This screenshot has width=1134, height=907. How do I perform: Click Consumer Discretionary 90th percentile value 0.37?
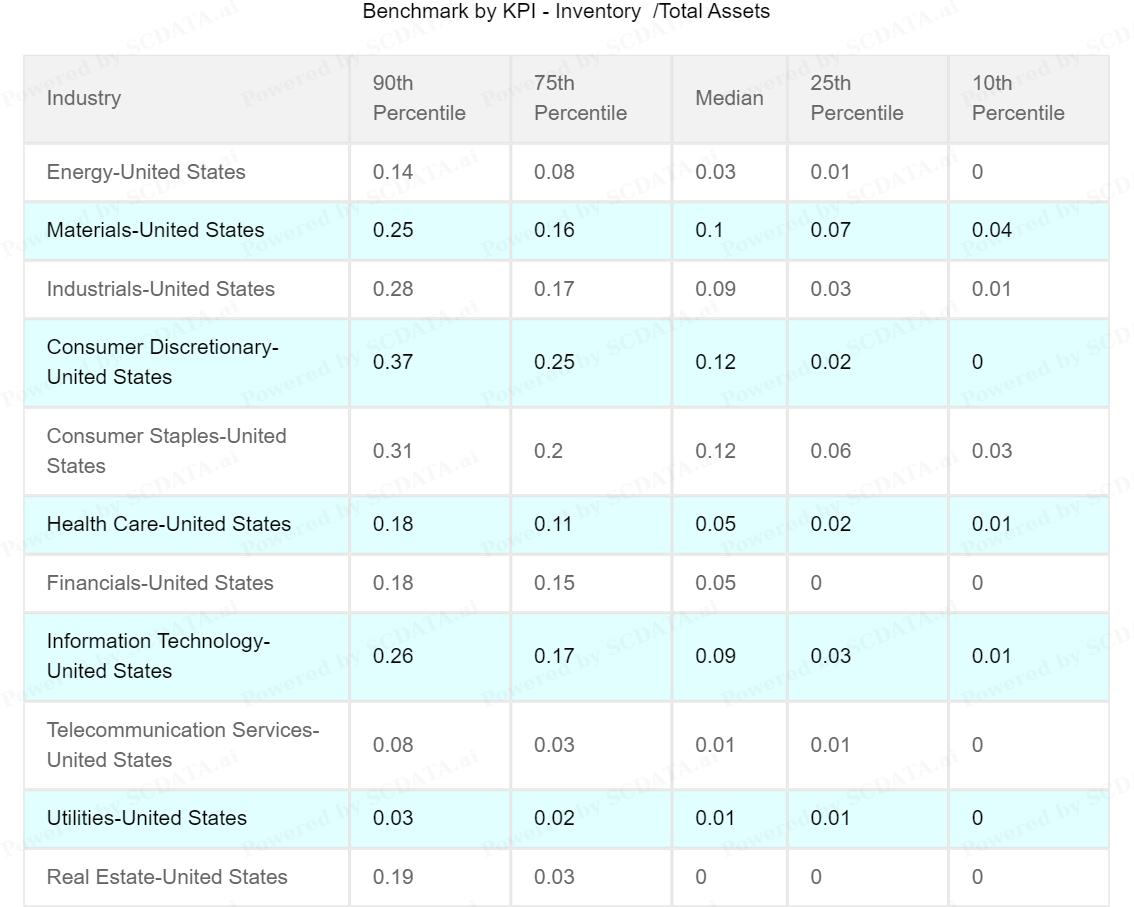(393, 362)
